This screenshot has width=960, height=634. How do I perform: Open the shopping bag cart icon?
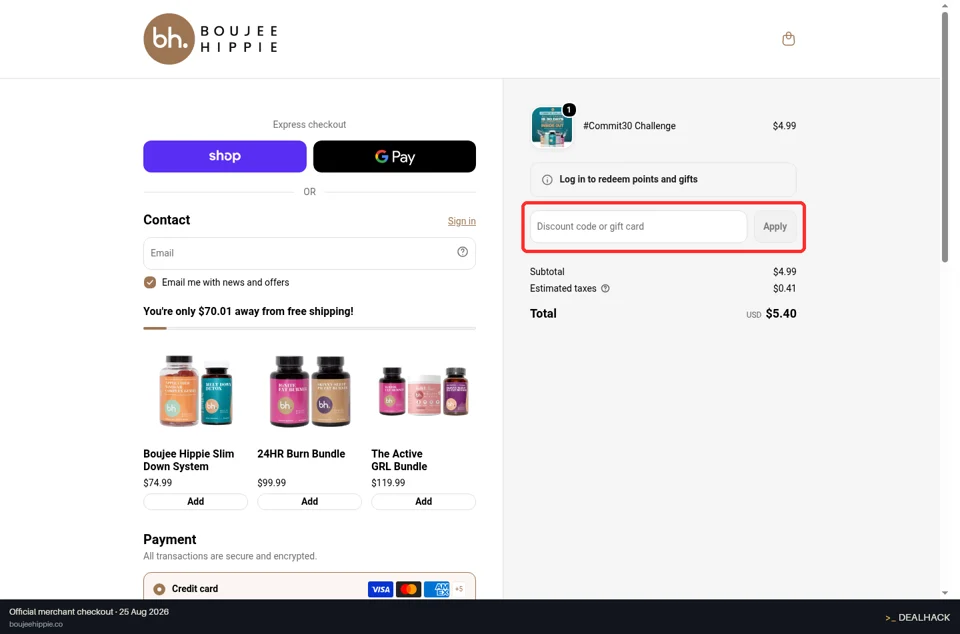coord(789,39)
